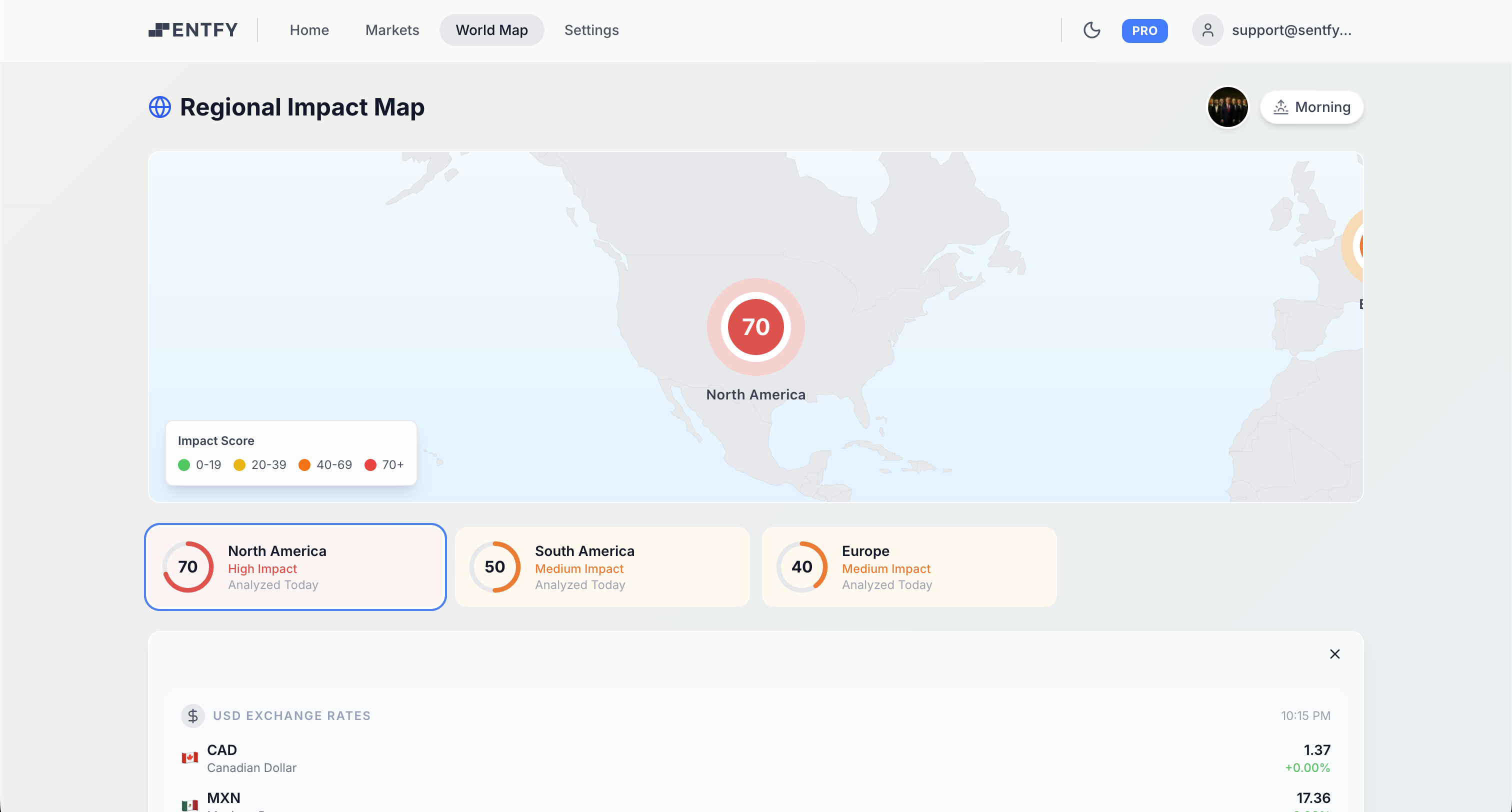The image size is (1512, 812).
Task: Click the Mexican flag beside MXN
Action: click(x=189, y=804)
